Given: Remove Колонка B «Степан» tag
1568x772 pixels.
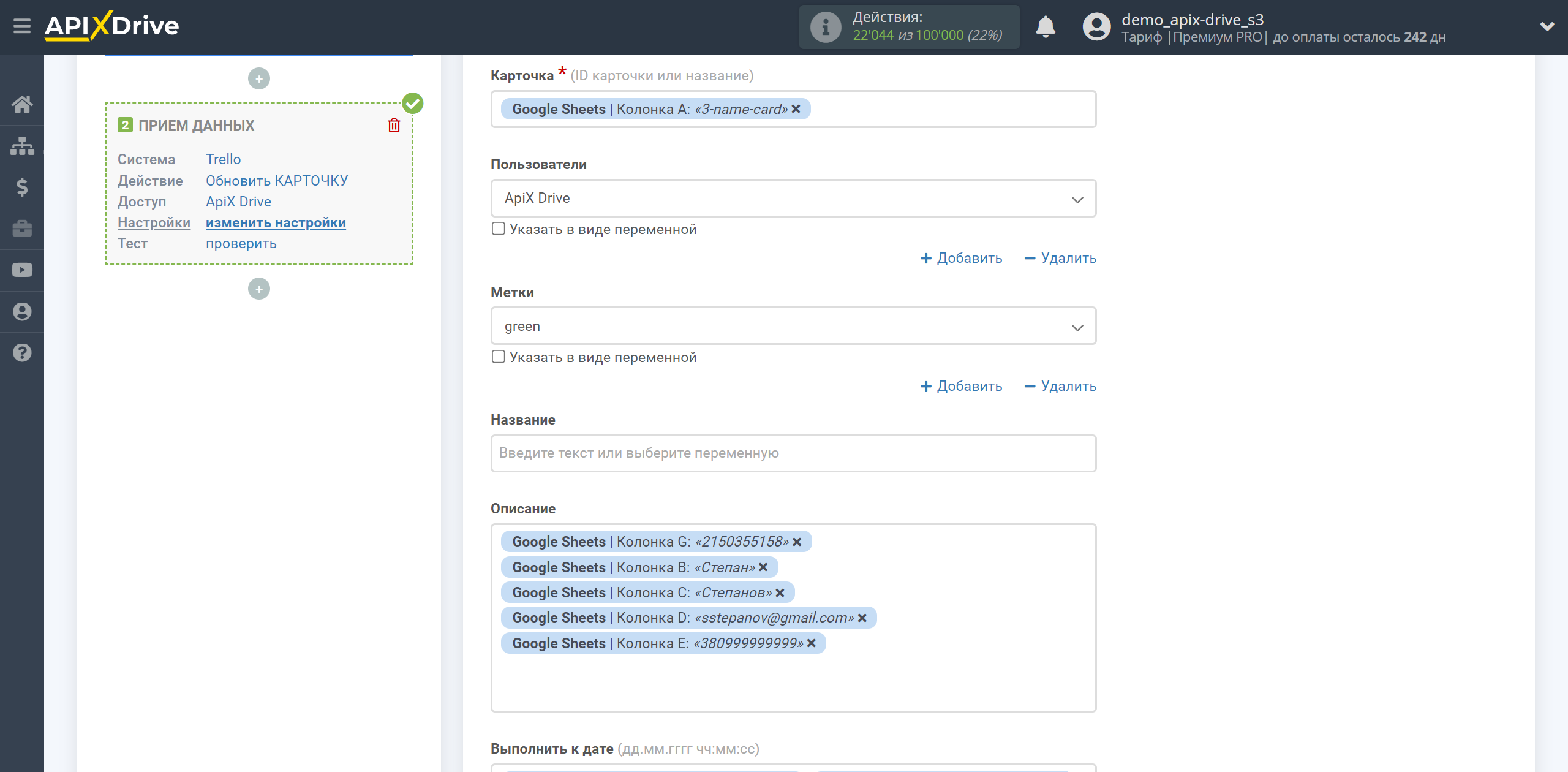Looking at the screenshot, I should (763, 567).
